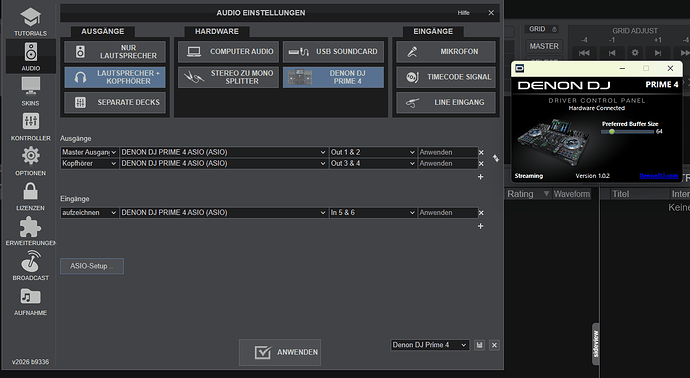This screenshot has height=378, width=690.
Task: Minimize the Denon DJ driver panel
Action: pos(622,69)
